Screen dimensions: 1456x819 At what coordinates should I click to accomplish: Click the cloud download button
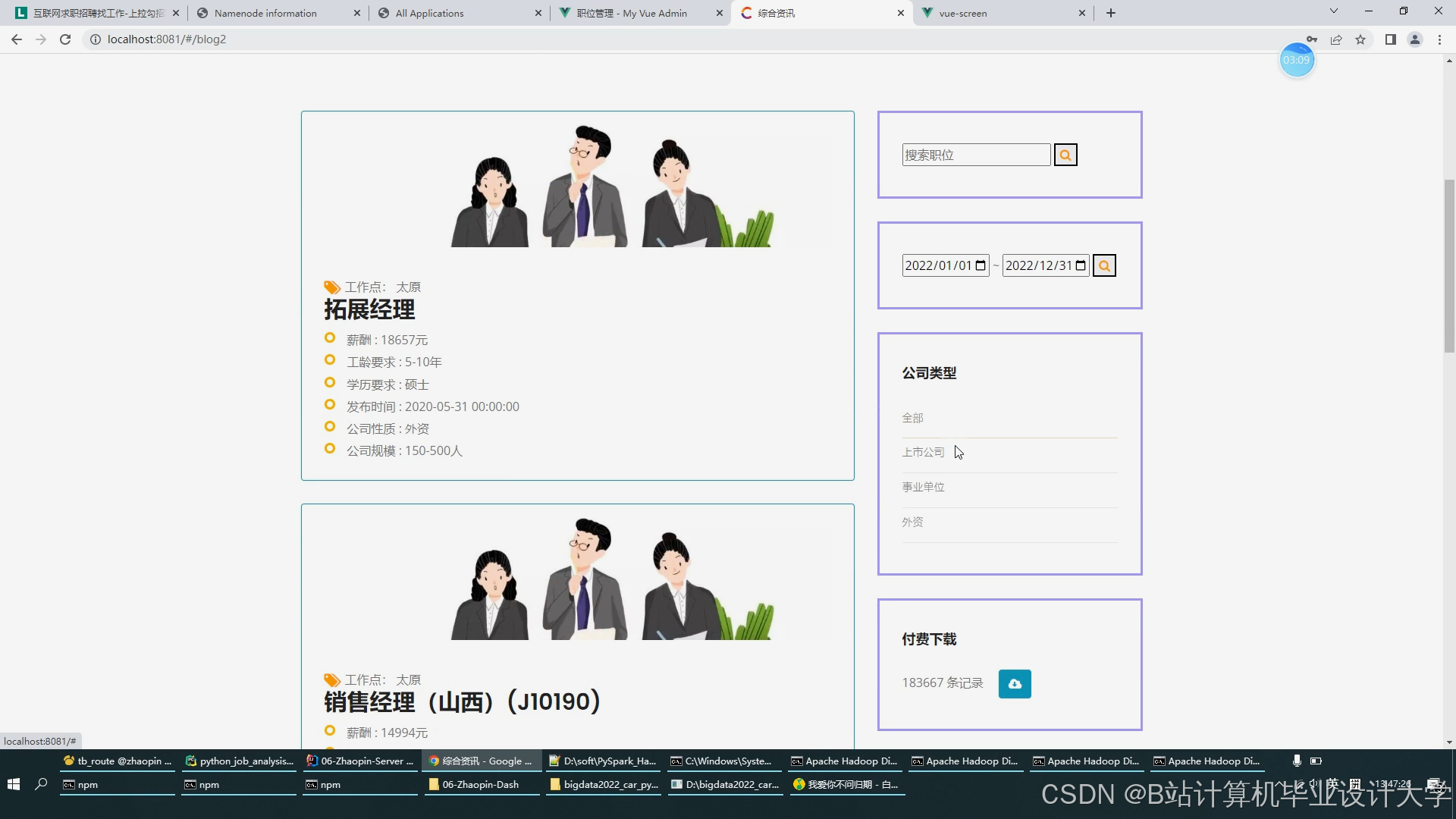click(x=1015, y=683)
